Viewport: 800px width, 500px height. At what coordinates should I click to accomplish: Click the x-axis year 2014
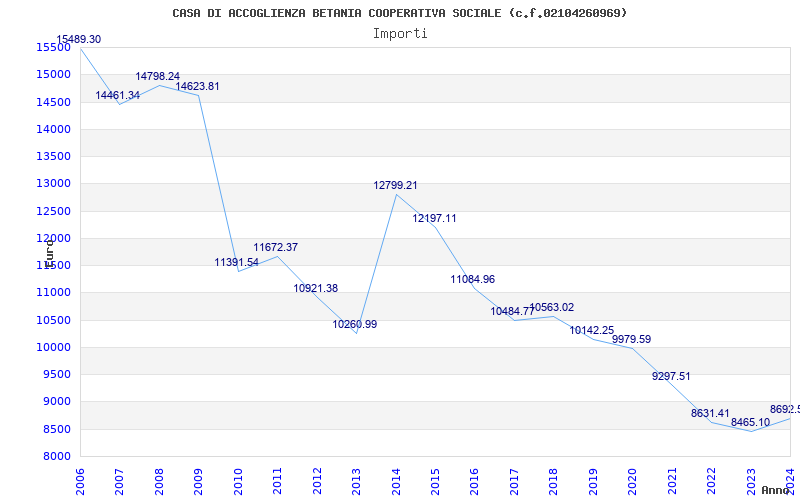tap(396, 481)
